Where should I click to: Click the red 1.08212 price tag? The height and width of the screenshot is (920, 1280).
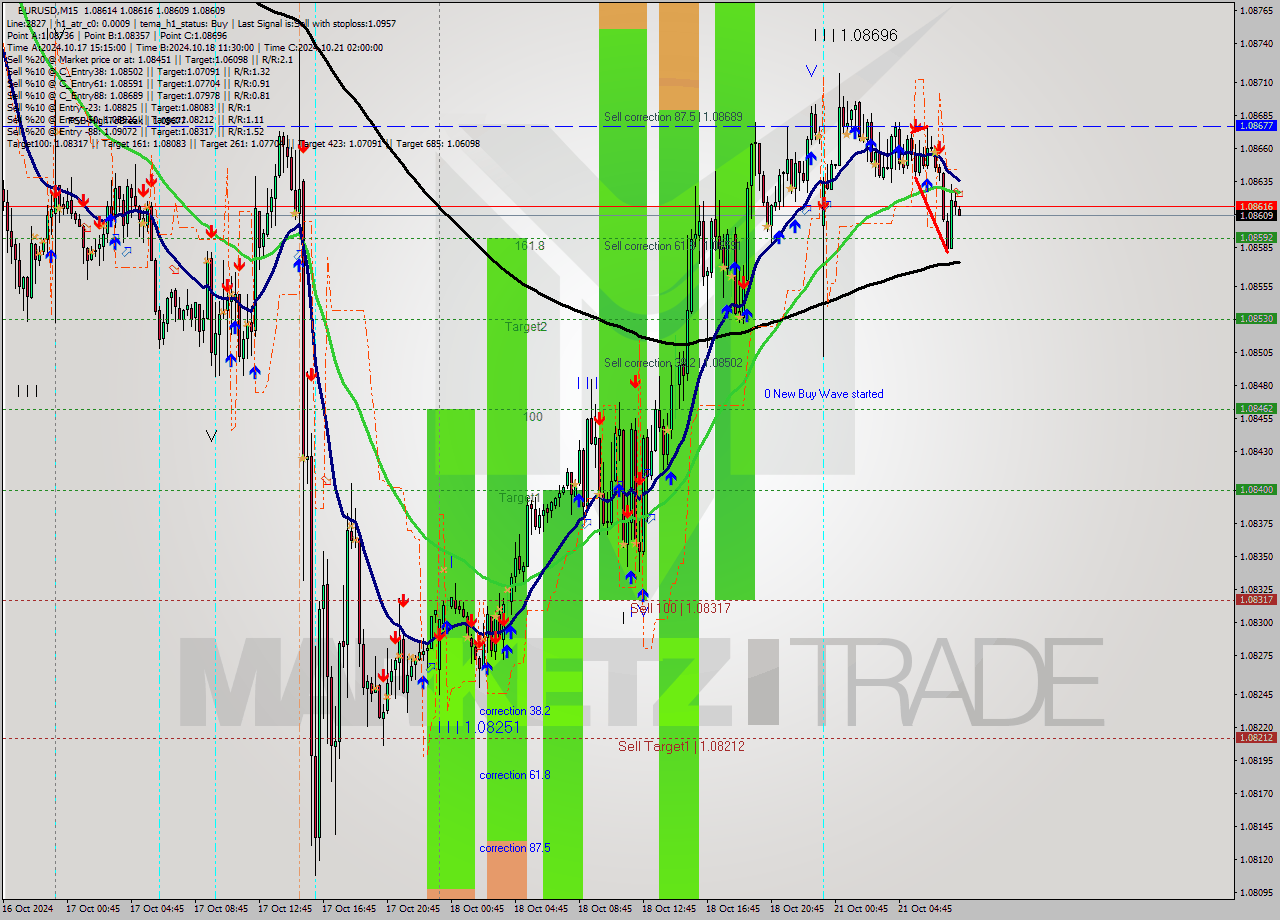pos(1256,737)
